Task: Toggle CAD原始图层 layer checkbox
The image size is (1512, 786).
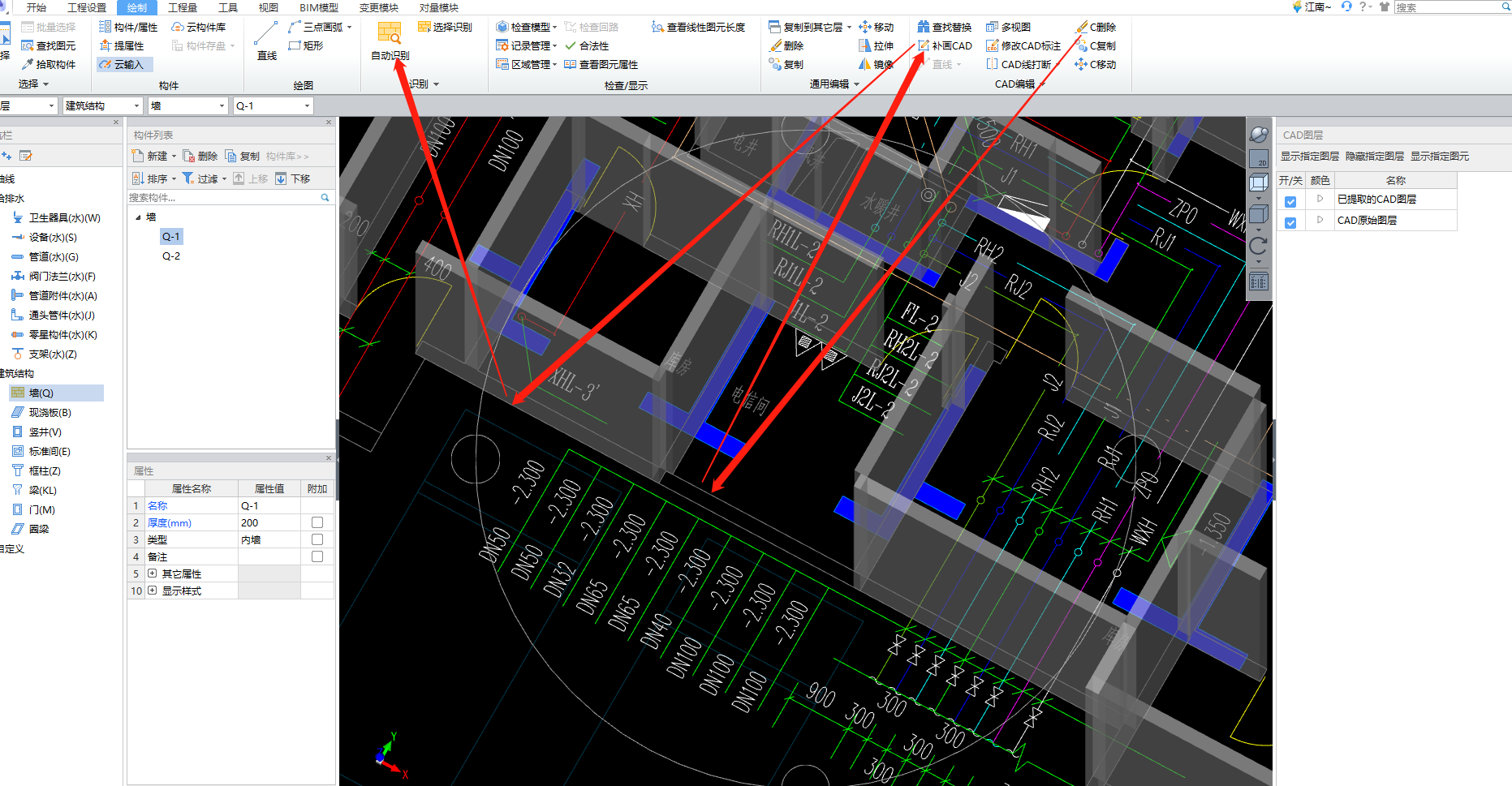Action: click(x=1290, y=222)
